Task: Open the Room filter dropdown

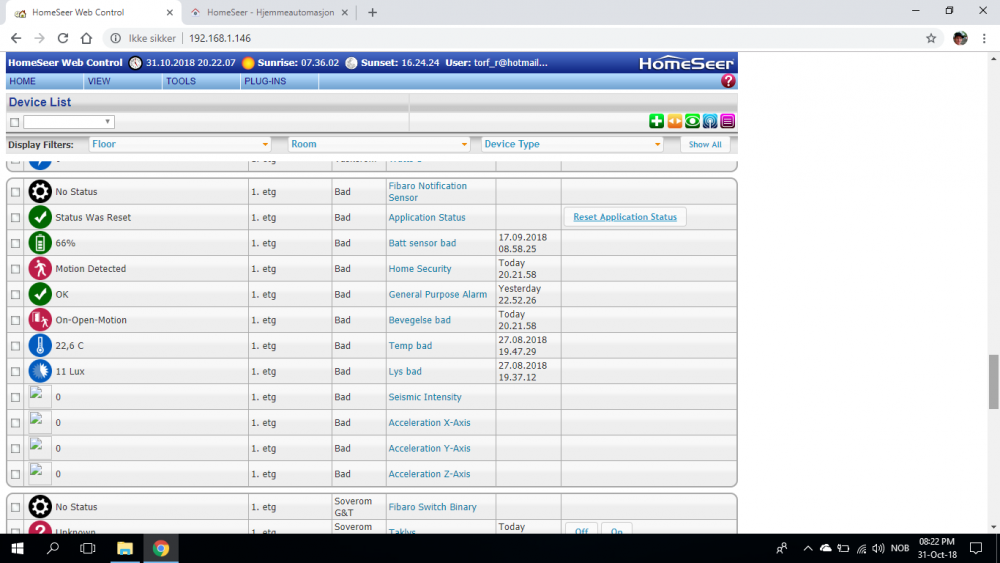Action: [378, 144]
